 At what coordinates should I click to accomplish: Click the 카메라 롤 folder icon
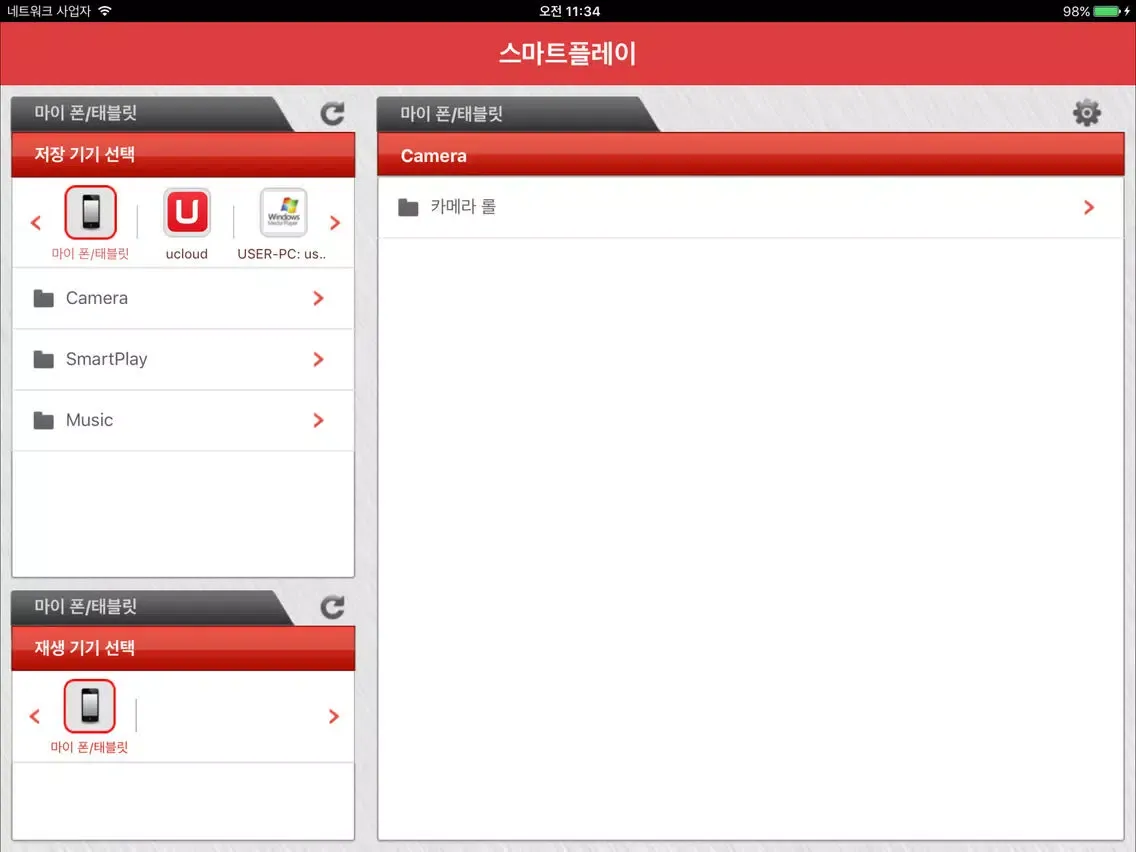409,208
